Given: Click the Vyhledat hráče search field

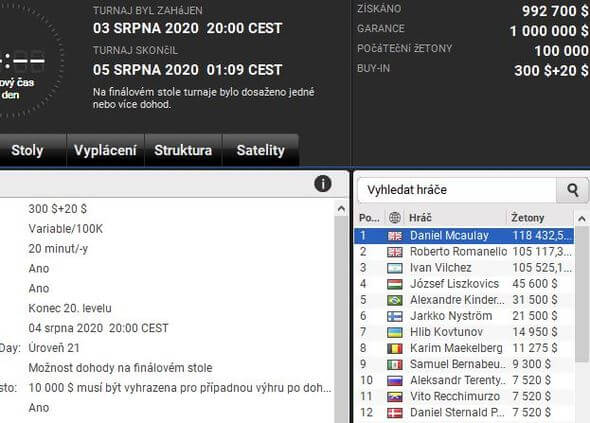Looking at the screenshot, I should point(456,190).
